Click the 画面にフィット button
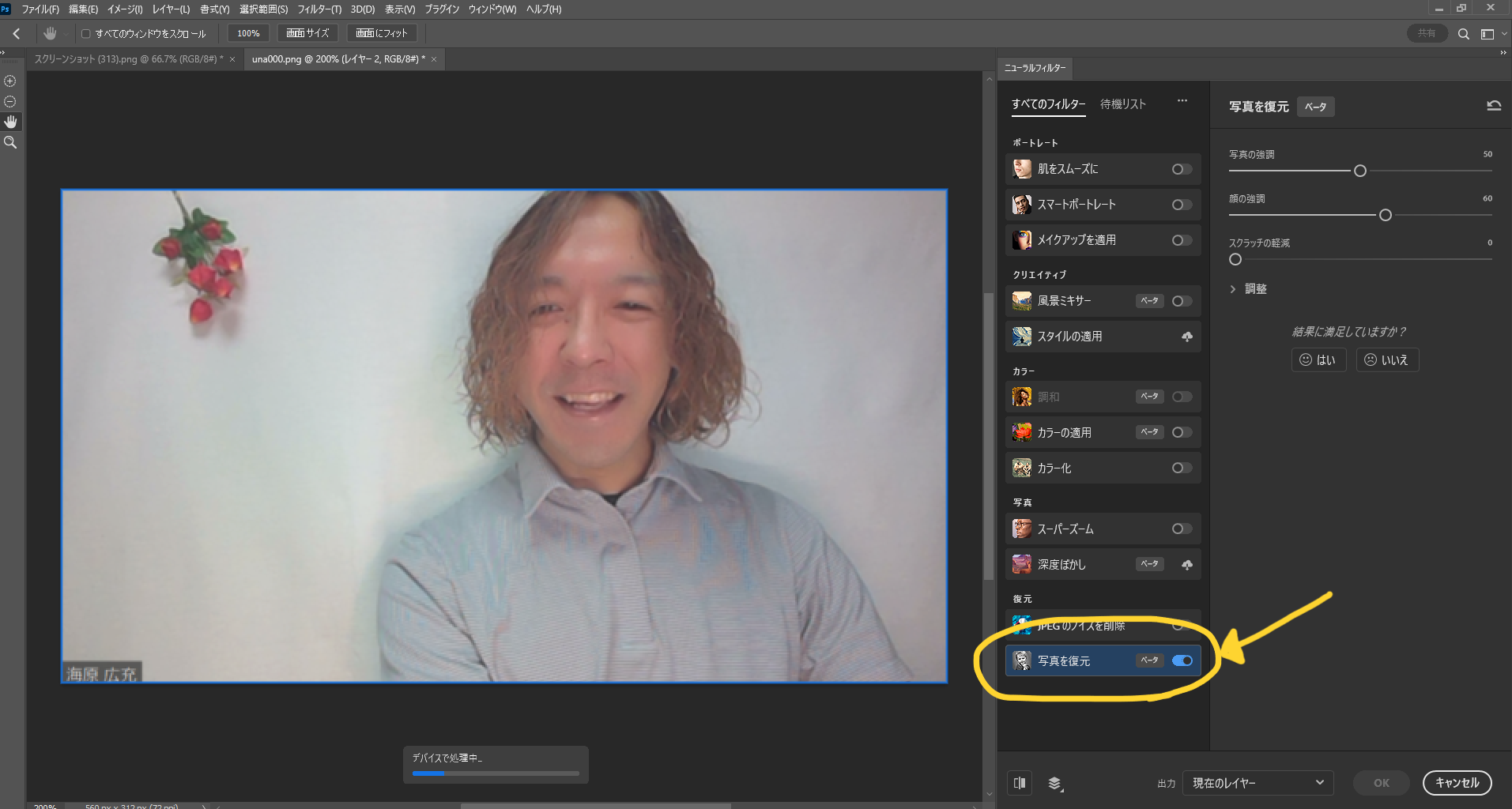 coord(381,33)
